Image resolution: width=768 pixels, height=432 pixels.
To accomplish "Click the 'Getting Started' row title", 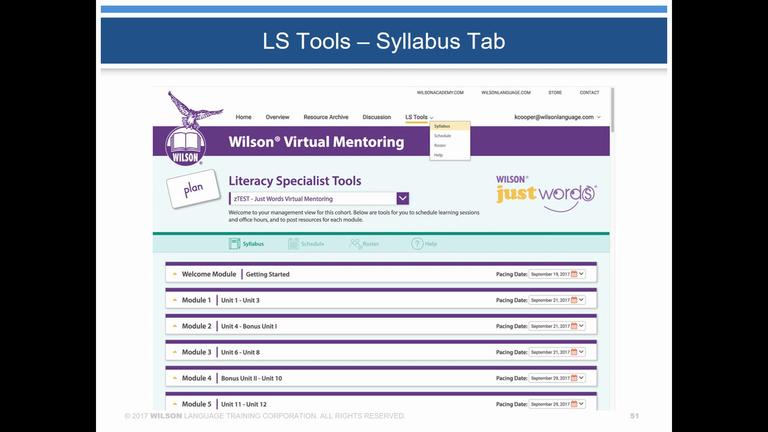I will [x=267, y=274].
